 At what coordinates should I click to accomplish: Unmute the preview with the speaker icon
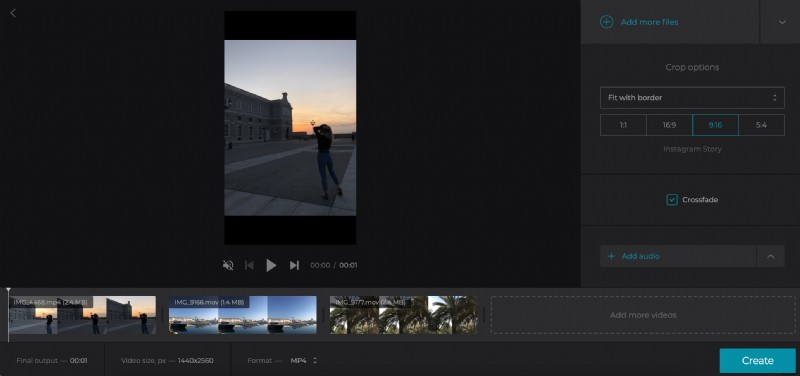pos(228,265)
